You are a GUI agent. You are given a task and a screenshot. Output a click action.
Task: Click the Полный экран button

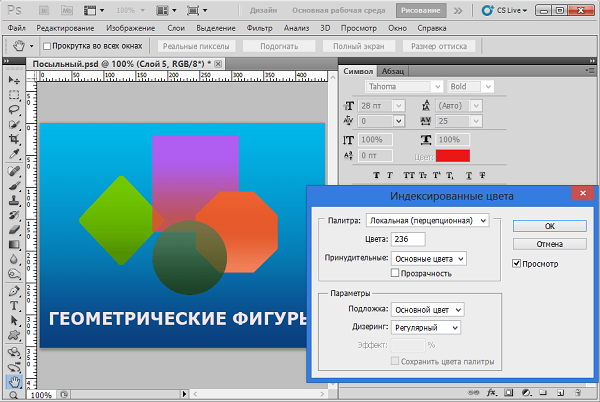tap(359, 46)
